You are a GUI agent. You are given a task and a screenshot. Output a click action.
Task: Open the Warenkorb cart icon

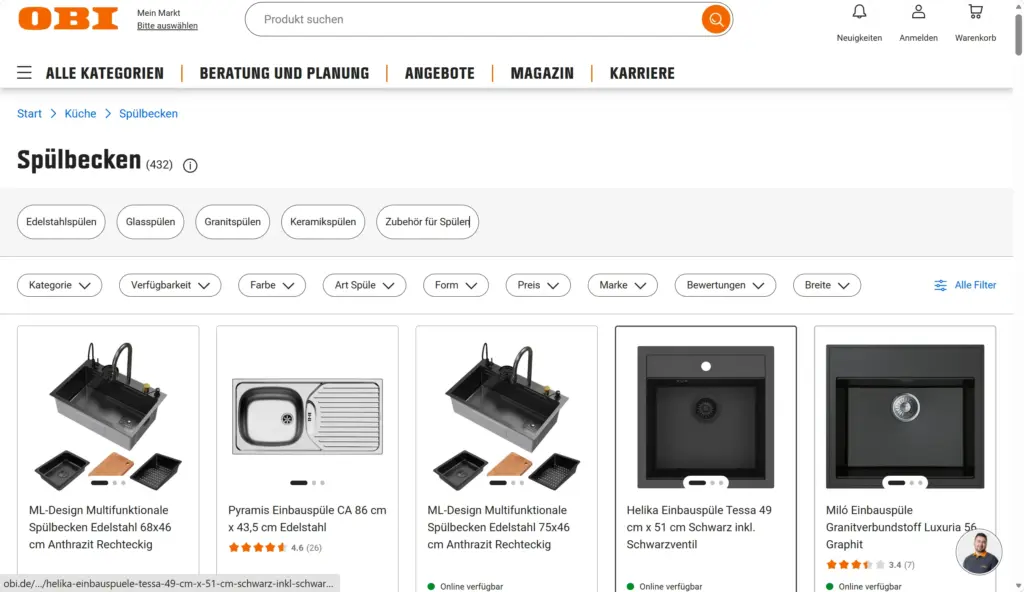point(976,12)
